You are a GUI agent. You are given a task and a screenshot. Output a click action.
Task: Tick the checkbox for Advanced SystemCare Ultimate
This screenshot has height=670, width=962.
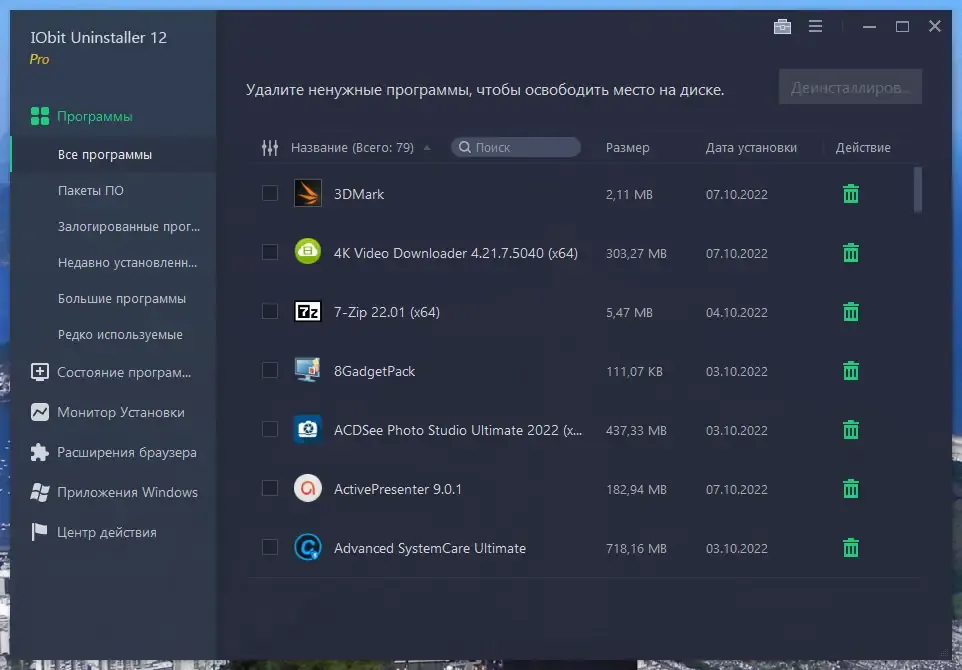[270, 547]
